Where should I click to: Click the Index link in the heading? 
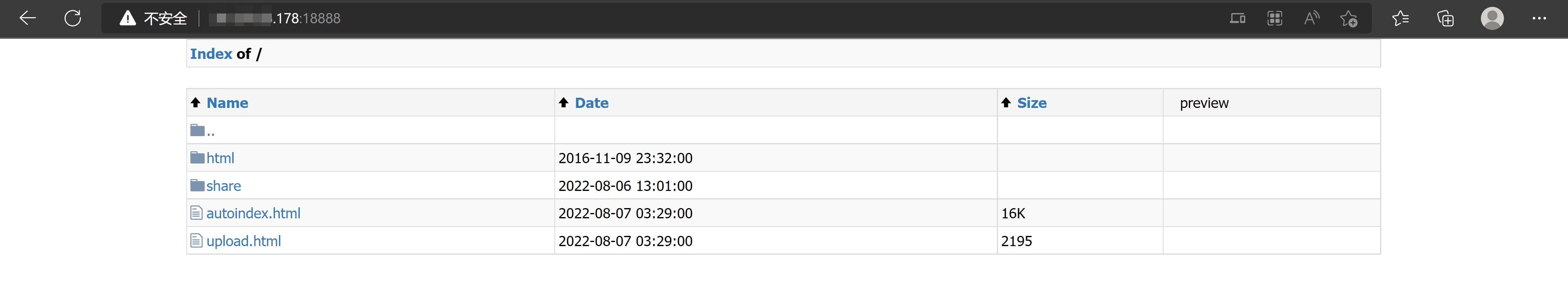(211, 54)
